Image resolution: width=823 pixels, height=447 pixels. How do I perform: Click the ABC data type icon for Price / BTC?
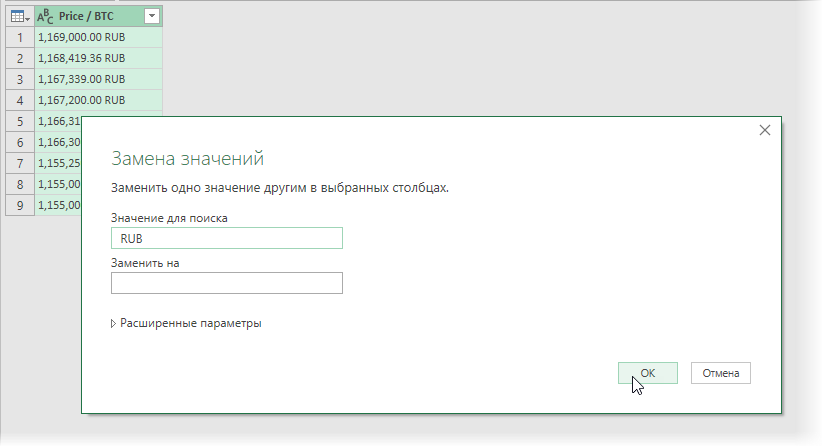[x=45, y=16]
